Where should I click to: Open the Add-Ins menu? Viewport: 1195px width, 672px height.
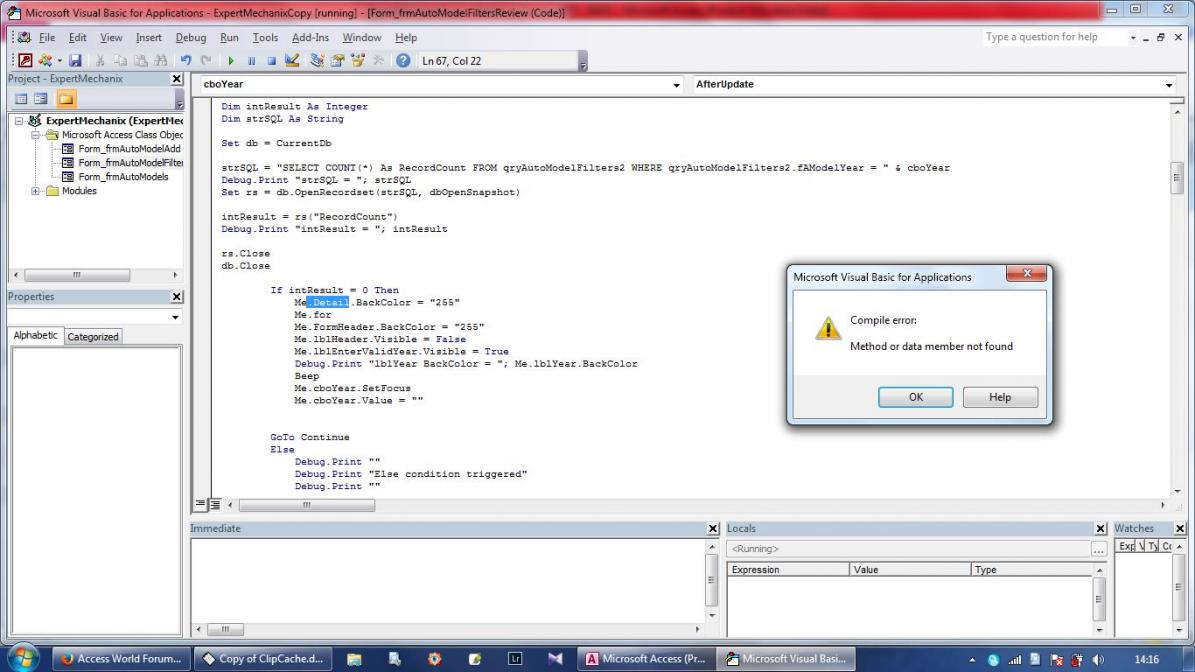click(x=310, y=37)
